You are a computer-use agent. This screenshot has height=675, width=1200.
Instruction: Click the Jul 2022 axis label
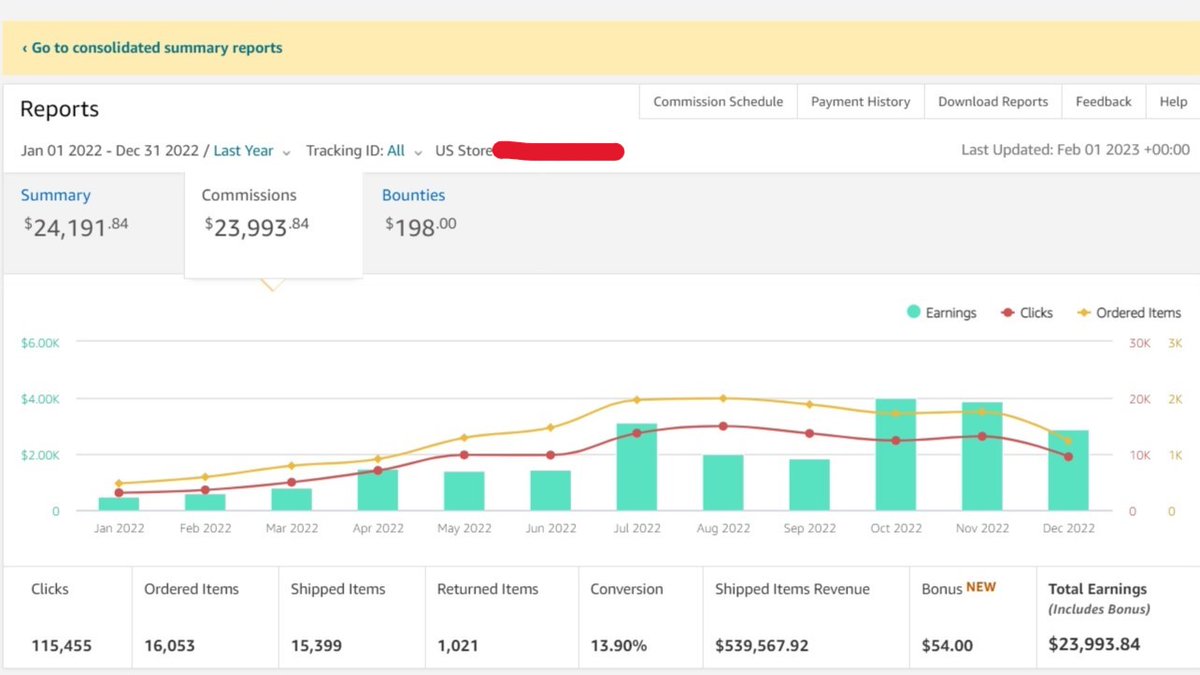[637, 528]
